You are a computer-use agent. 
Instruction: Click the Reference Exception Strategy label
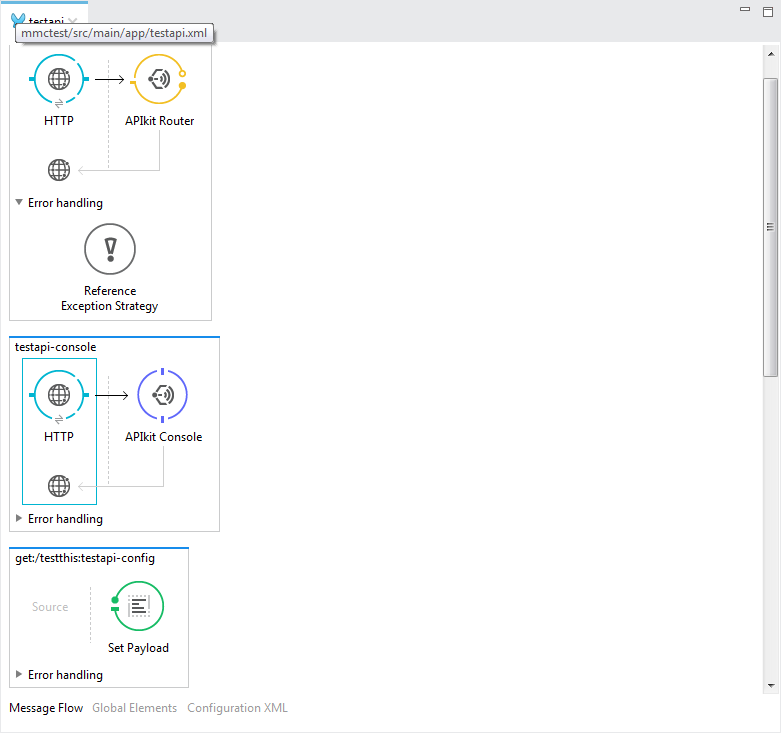click(x=110, y=298)
